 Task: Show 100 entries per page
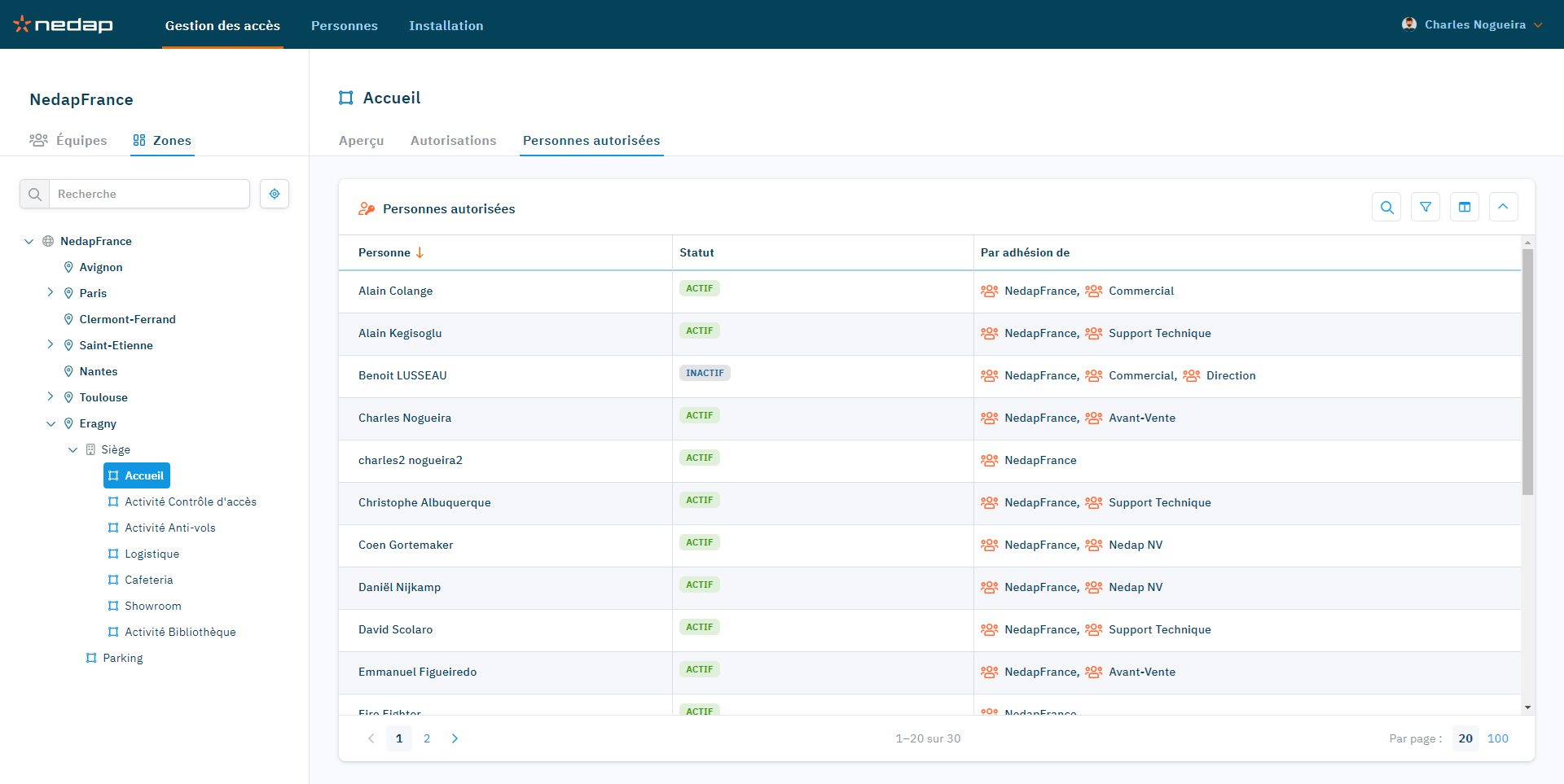point(1498,738)
